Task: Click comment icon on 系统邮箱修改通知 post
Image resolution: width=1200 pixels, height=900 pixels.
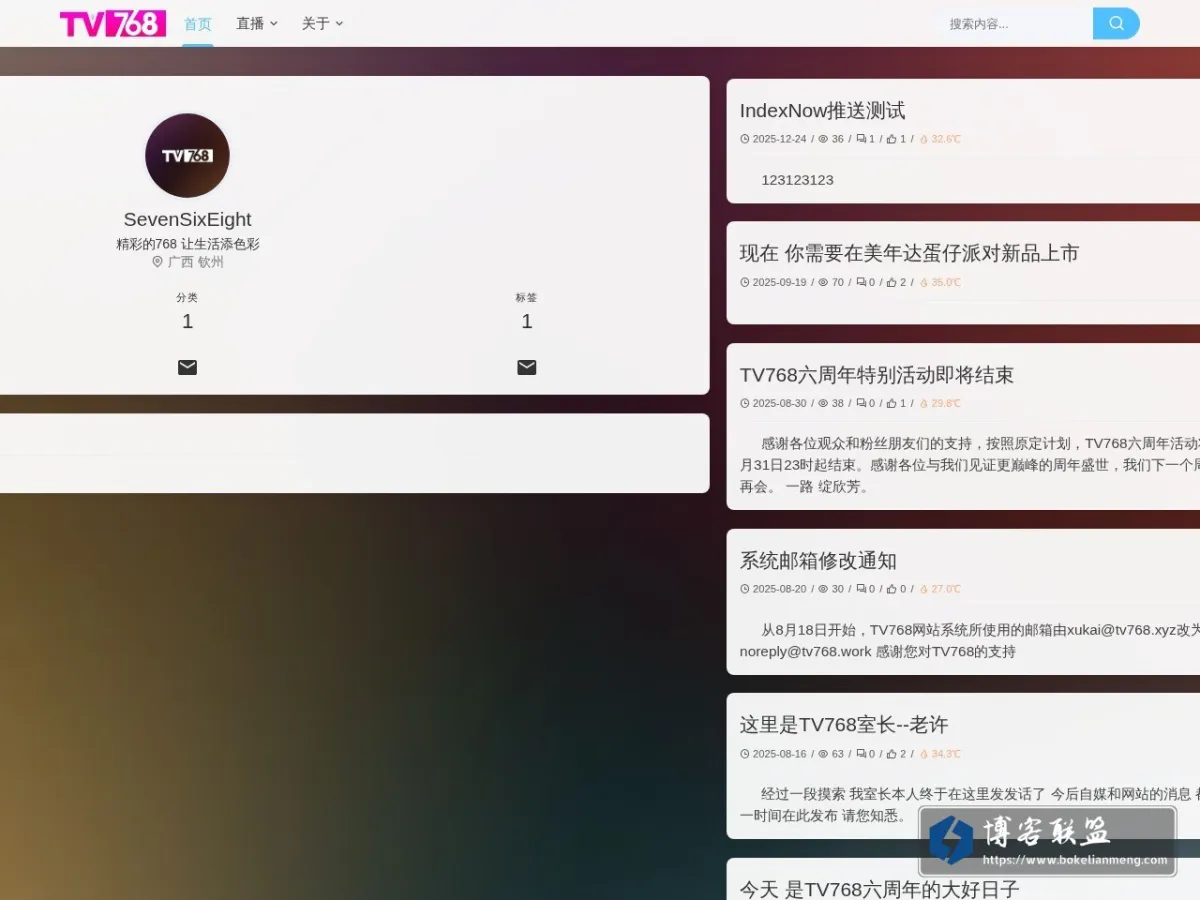Action: click(x=861, y=589)
